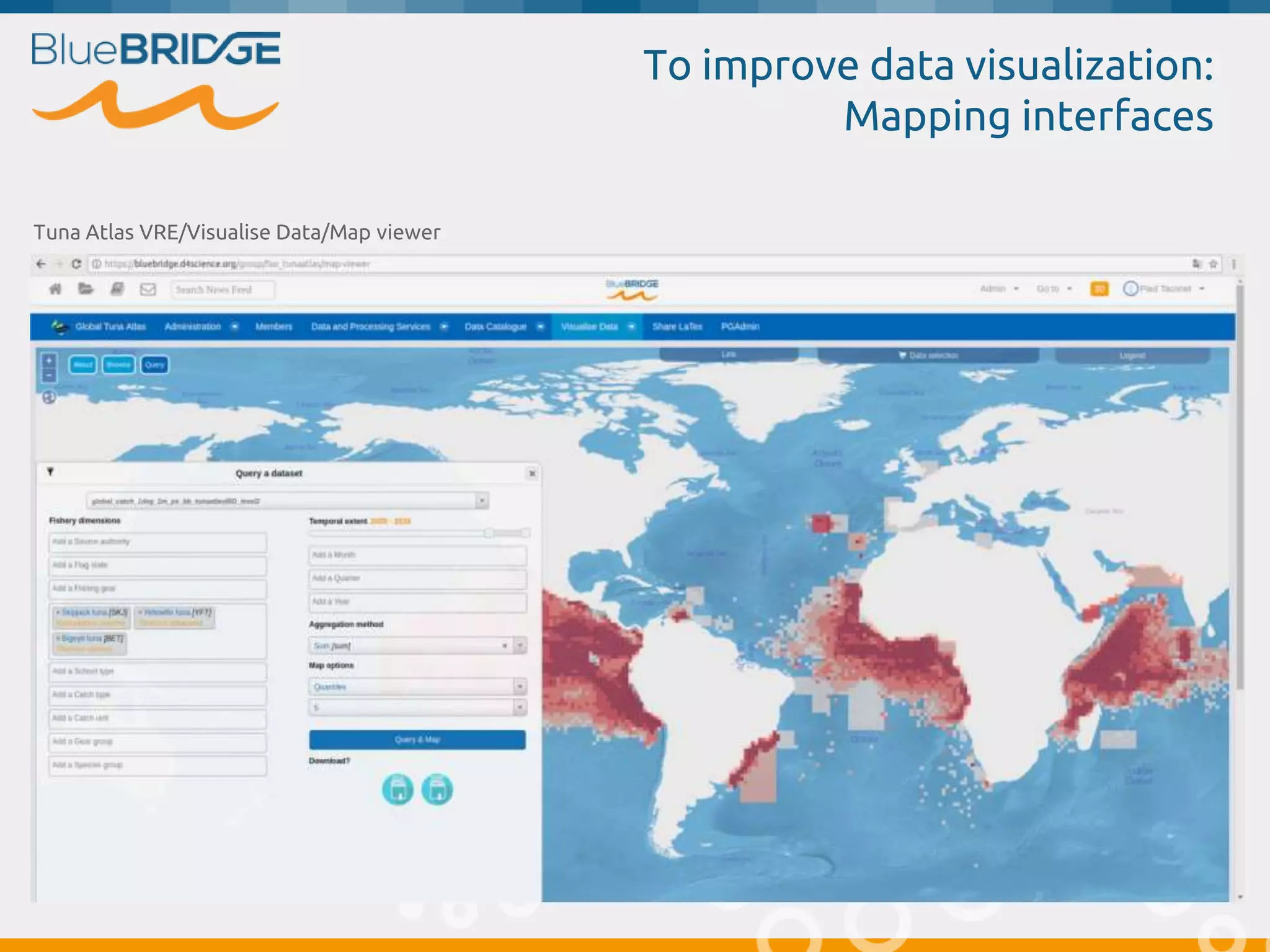Open the Administration menu
Image resolution: width=1270 pixels, height=952 pixels.
(193, 327)
